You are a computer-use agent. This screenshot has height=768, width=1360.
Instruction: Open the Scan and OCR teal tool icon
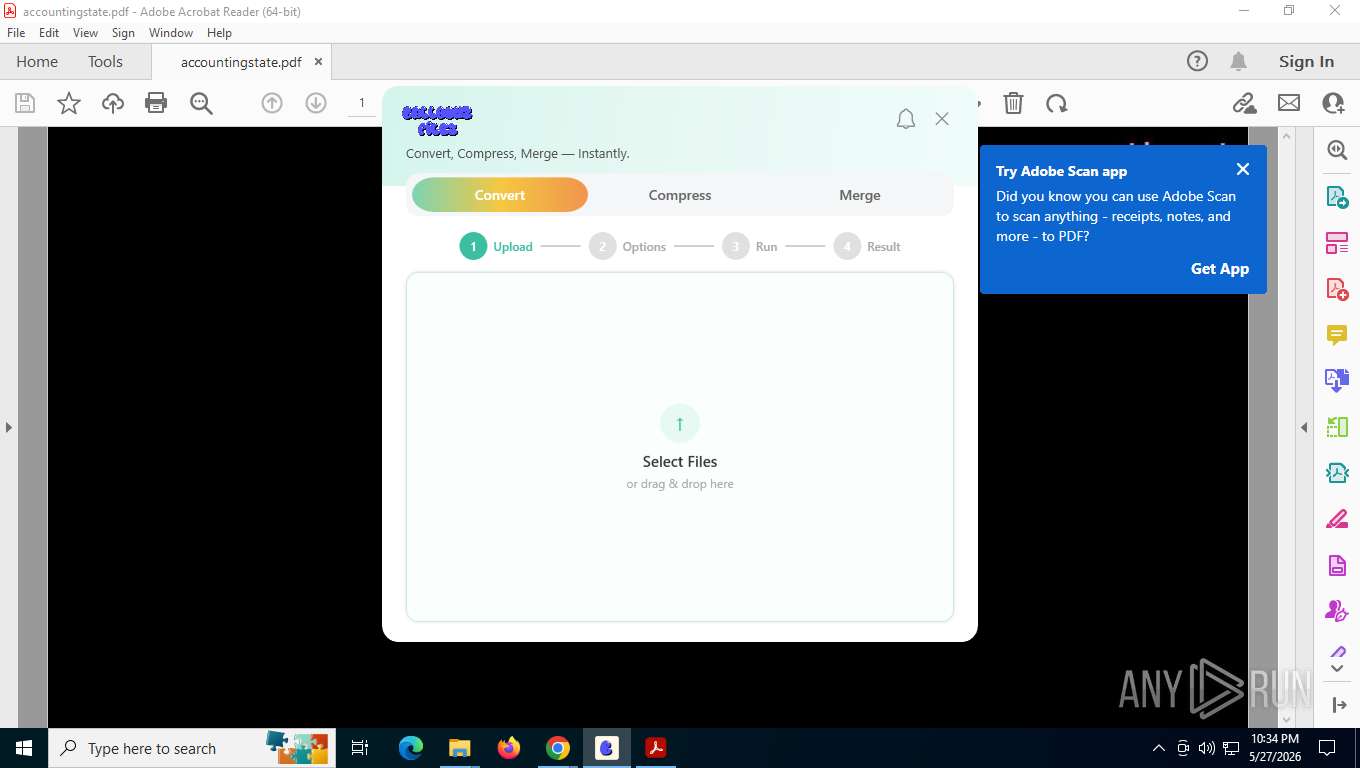click(1337, 473)
